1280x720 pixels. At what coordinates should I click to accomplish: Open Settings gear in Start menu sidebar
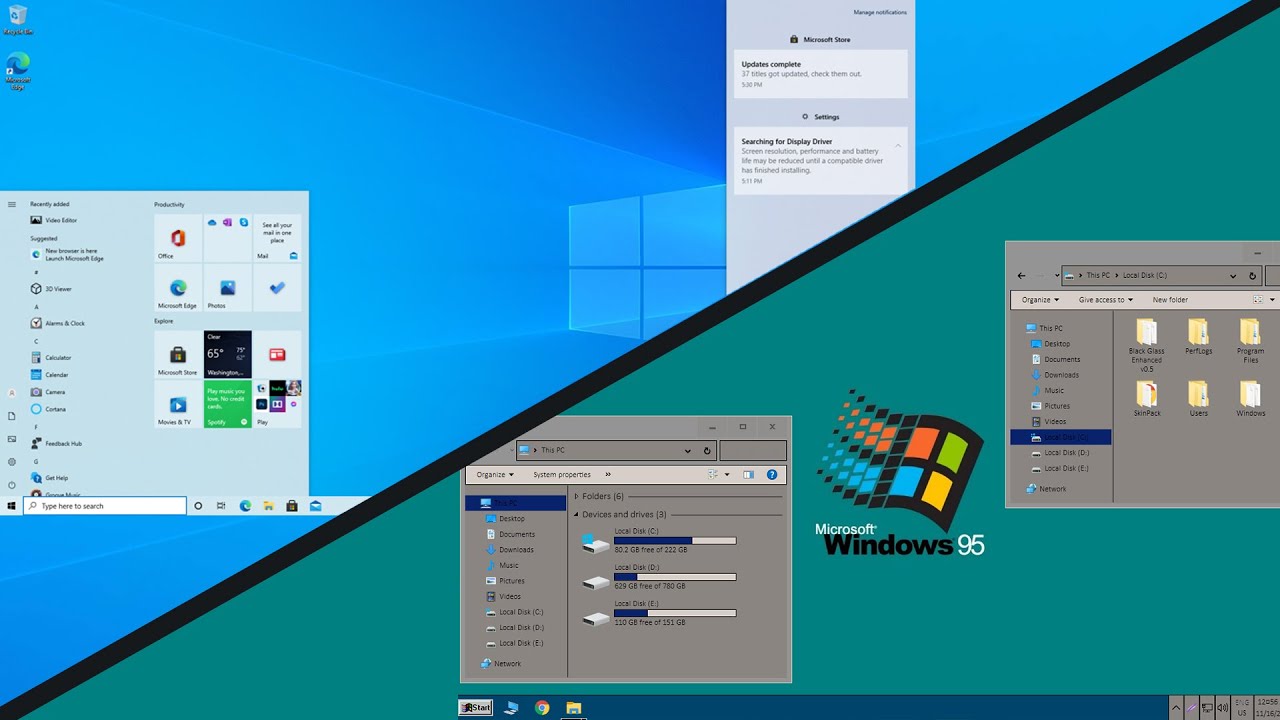pyautogui.click(x=12, y=461)
